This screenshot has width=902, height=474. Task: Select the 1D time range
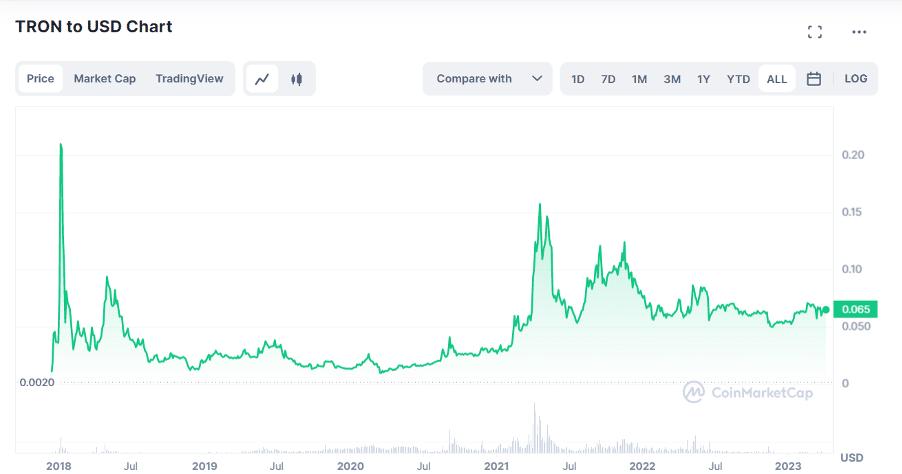(578, 79)
